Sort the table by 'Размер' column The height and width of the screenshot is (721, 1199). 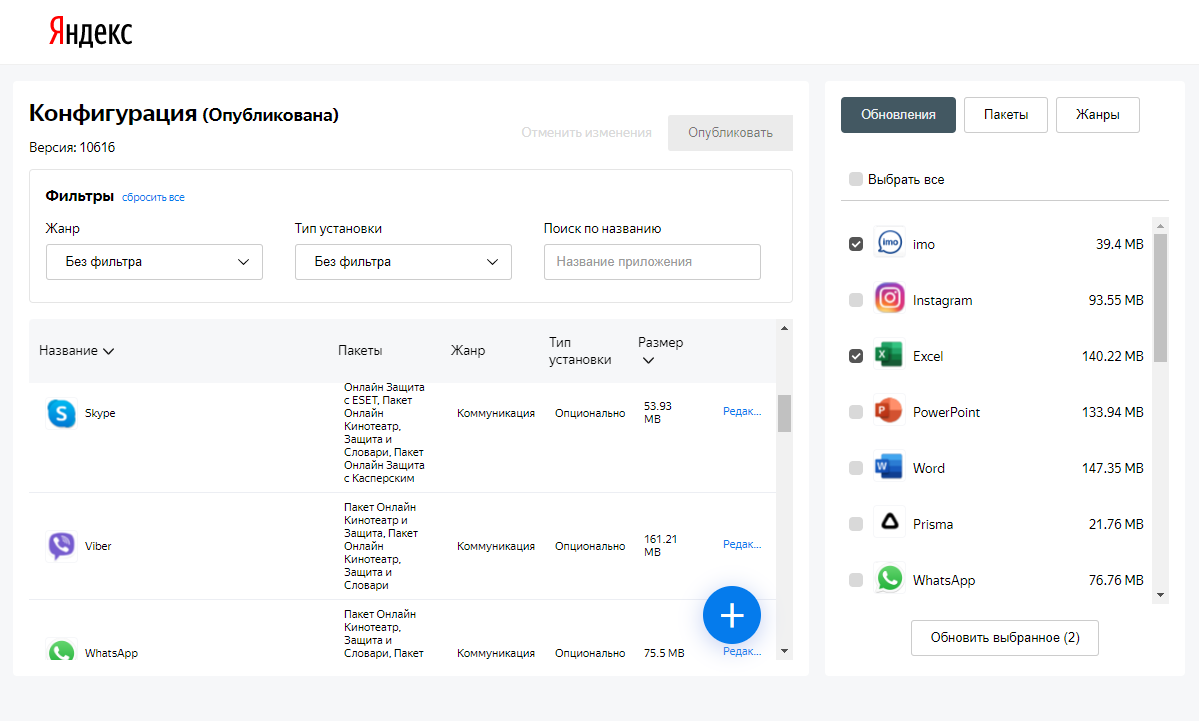[x=661, y=350]
